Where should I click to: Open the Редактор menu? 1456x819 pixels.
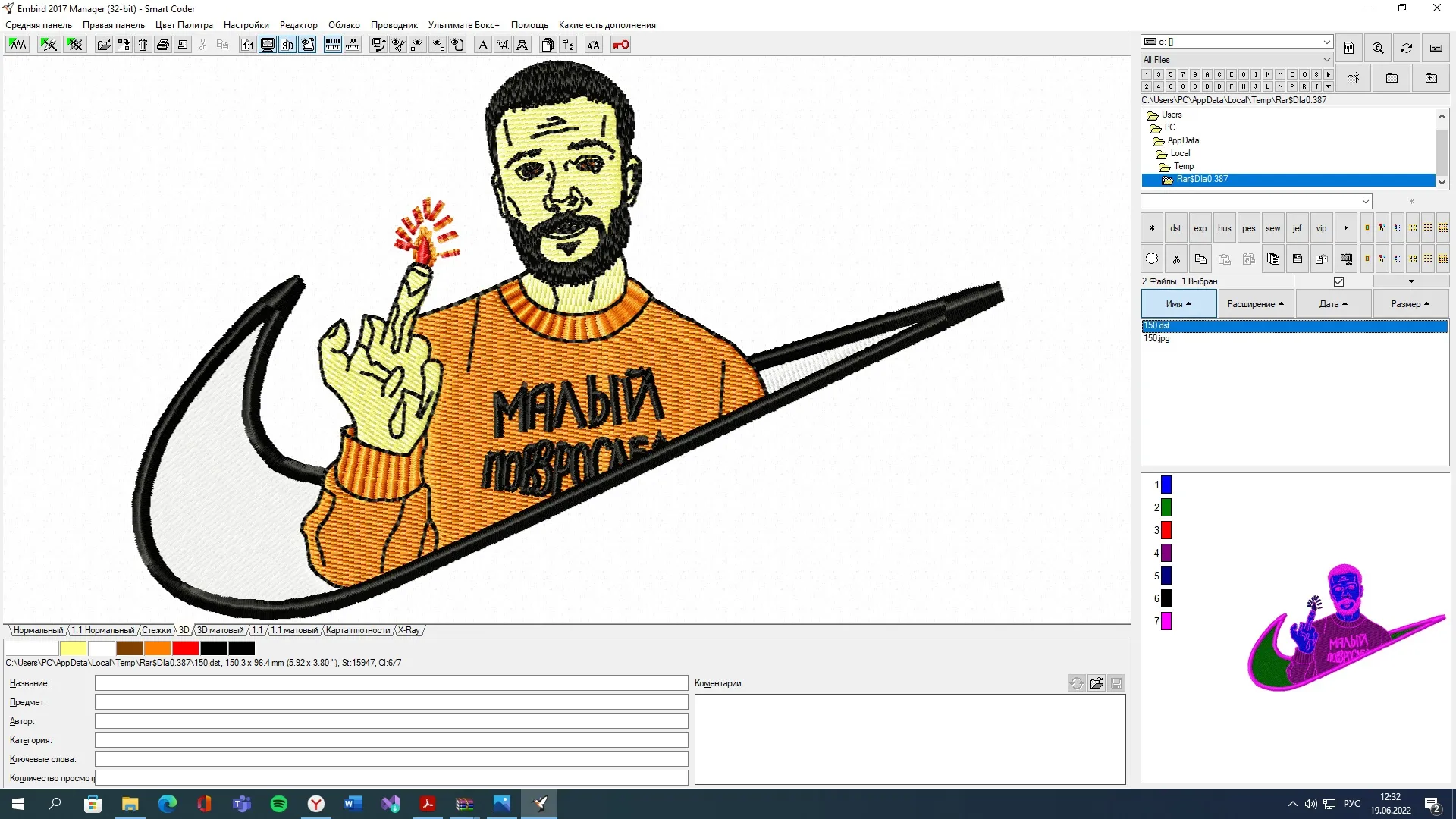(298, 25)
